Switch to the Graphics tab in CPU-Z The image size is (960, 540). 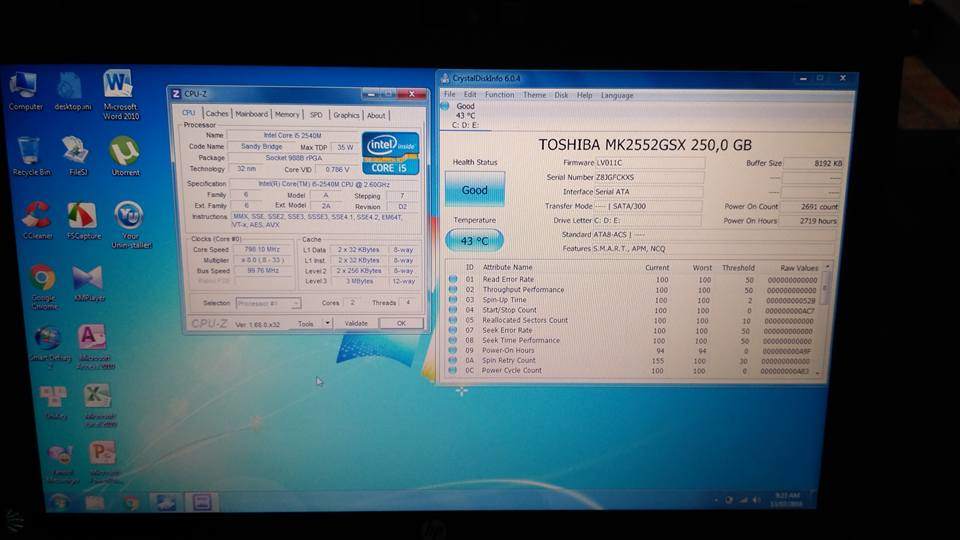point(347,115)
